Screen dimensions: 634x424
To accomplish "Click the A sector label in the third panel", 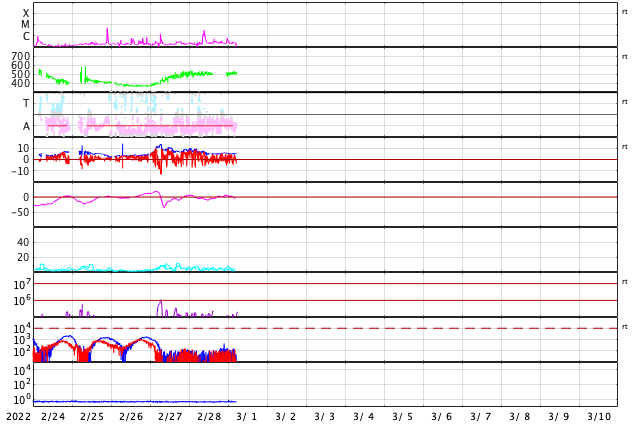I will coord(26,127).
